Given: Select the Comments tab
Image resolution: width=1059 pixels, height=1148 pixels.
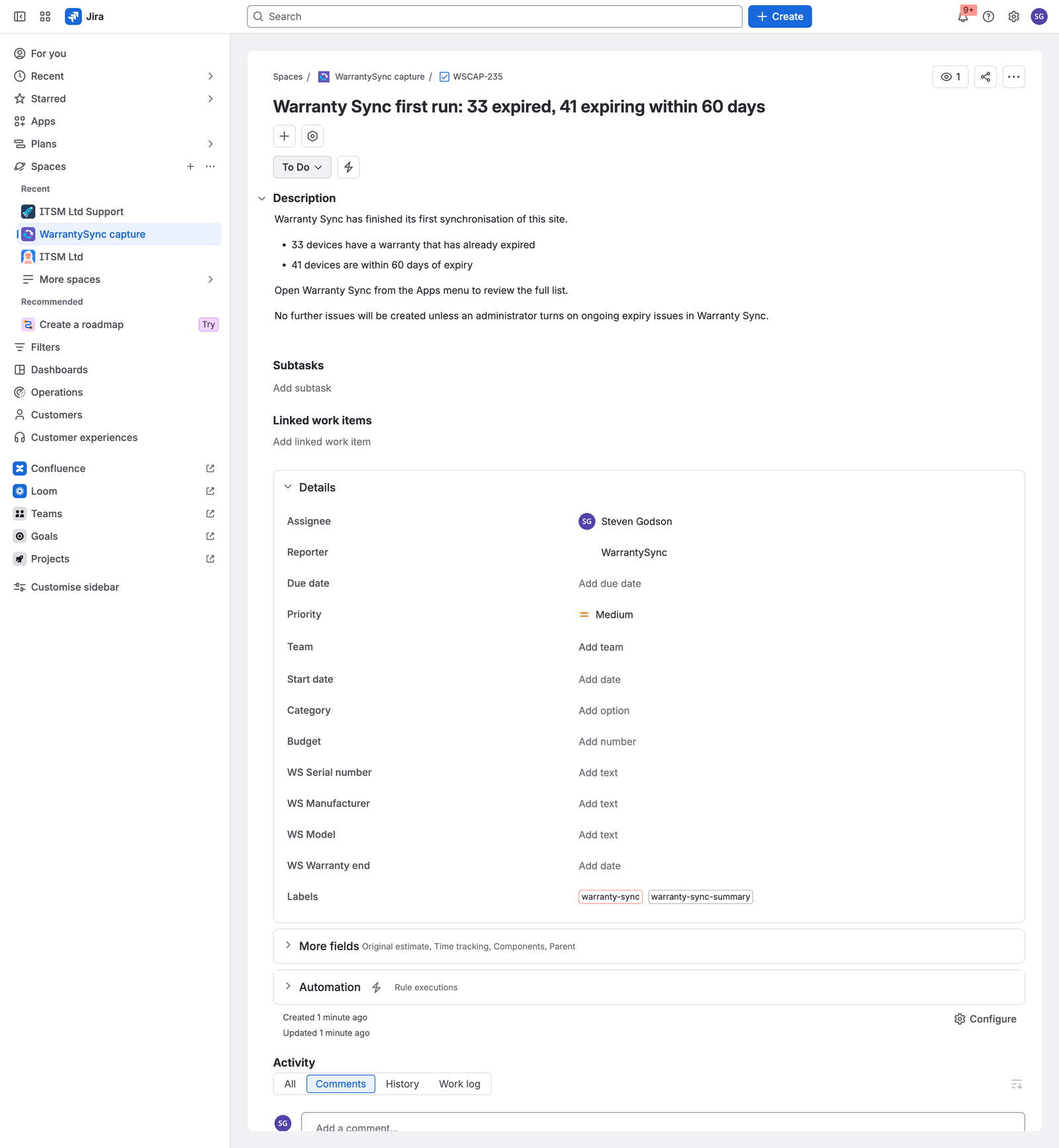Looking at the screenshot, I should coord(341,1084).
